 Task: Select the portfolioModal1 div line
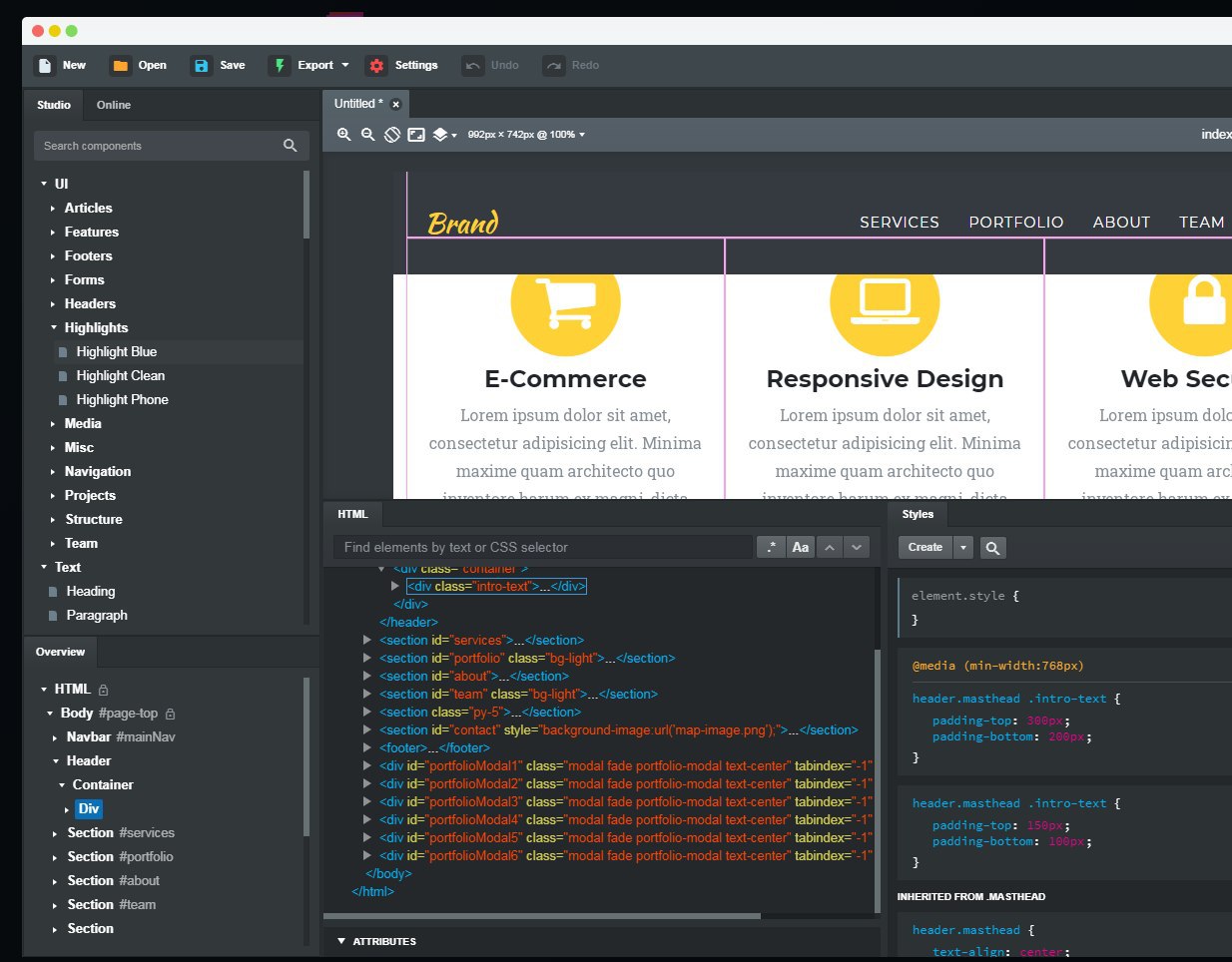point(625,766)
